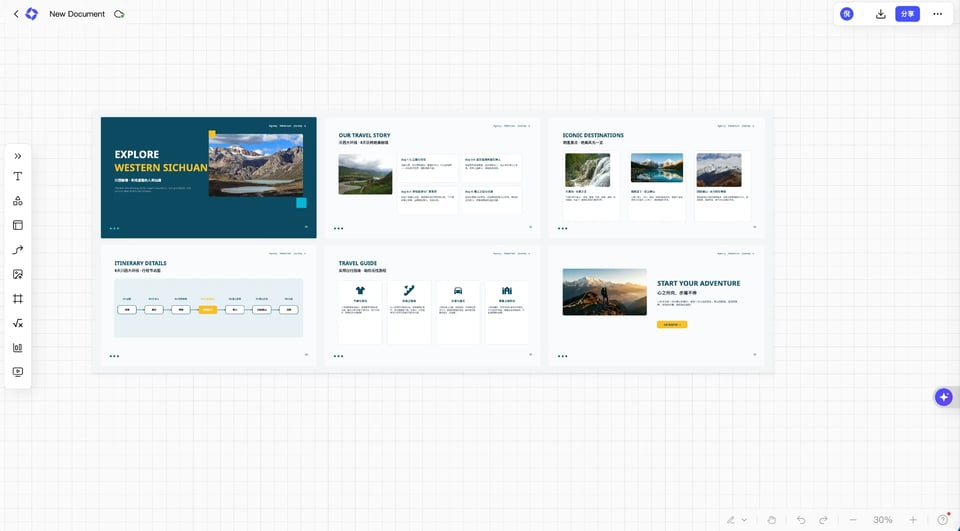Click the escalator icon in Travel Guide
This screenshot has width=960, height=531.
point(409,290)
